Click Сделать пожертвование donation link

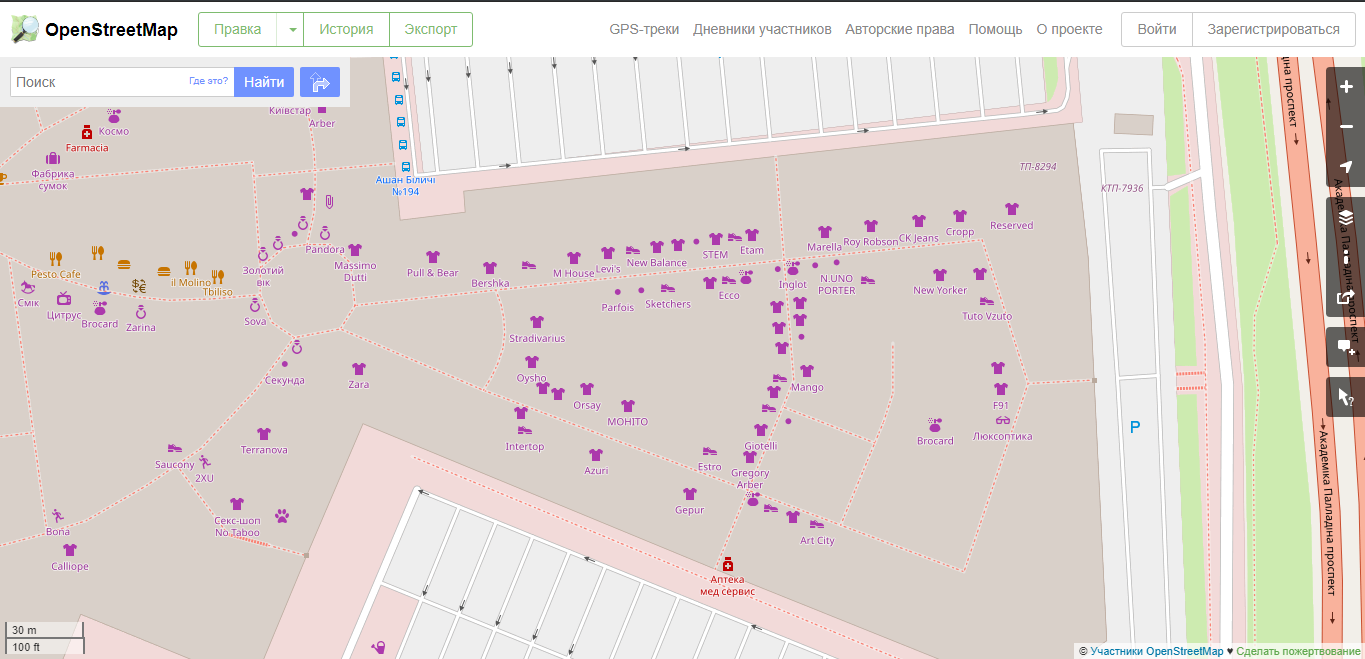[x=1298, y=651]
